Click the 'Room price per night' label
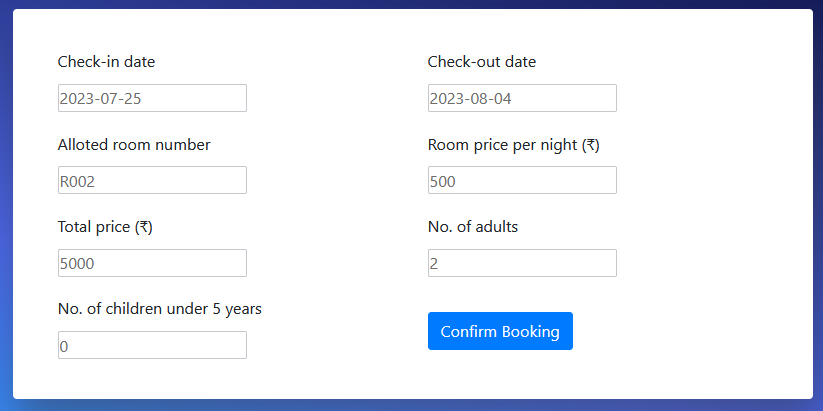The width and height of the screenshot is (823, 411). click(504, 145)
